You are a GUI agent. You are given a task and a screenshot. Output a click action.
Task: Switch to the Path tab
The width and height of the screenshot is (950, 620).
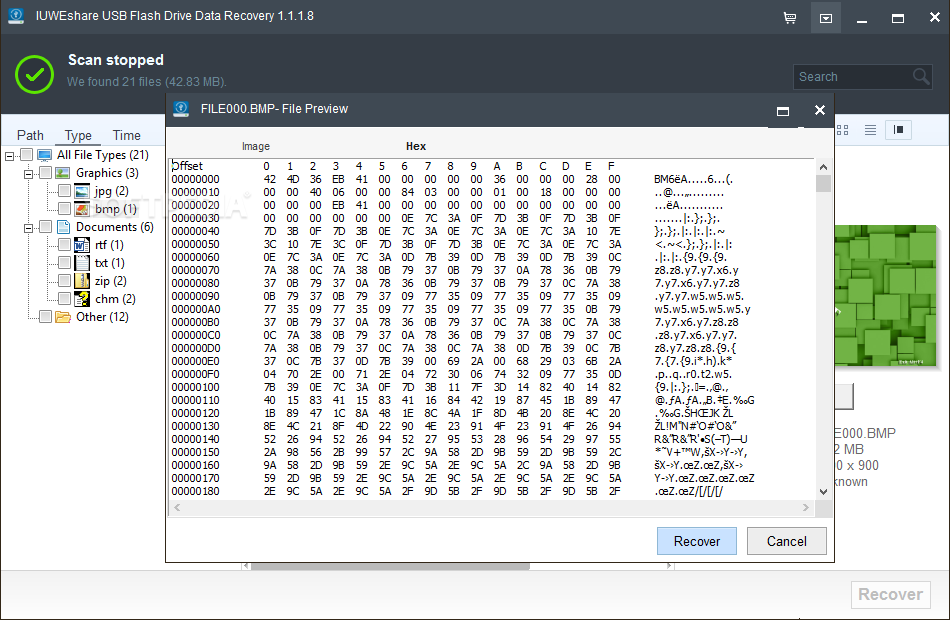click(30, 135)
